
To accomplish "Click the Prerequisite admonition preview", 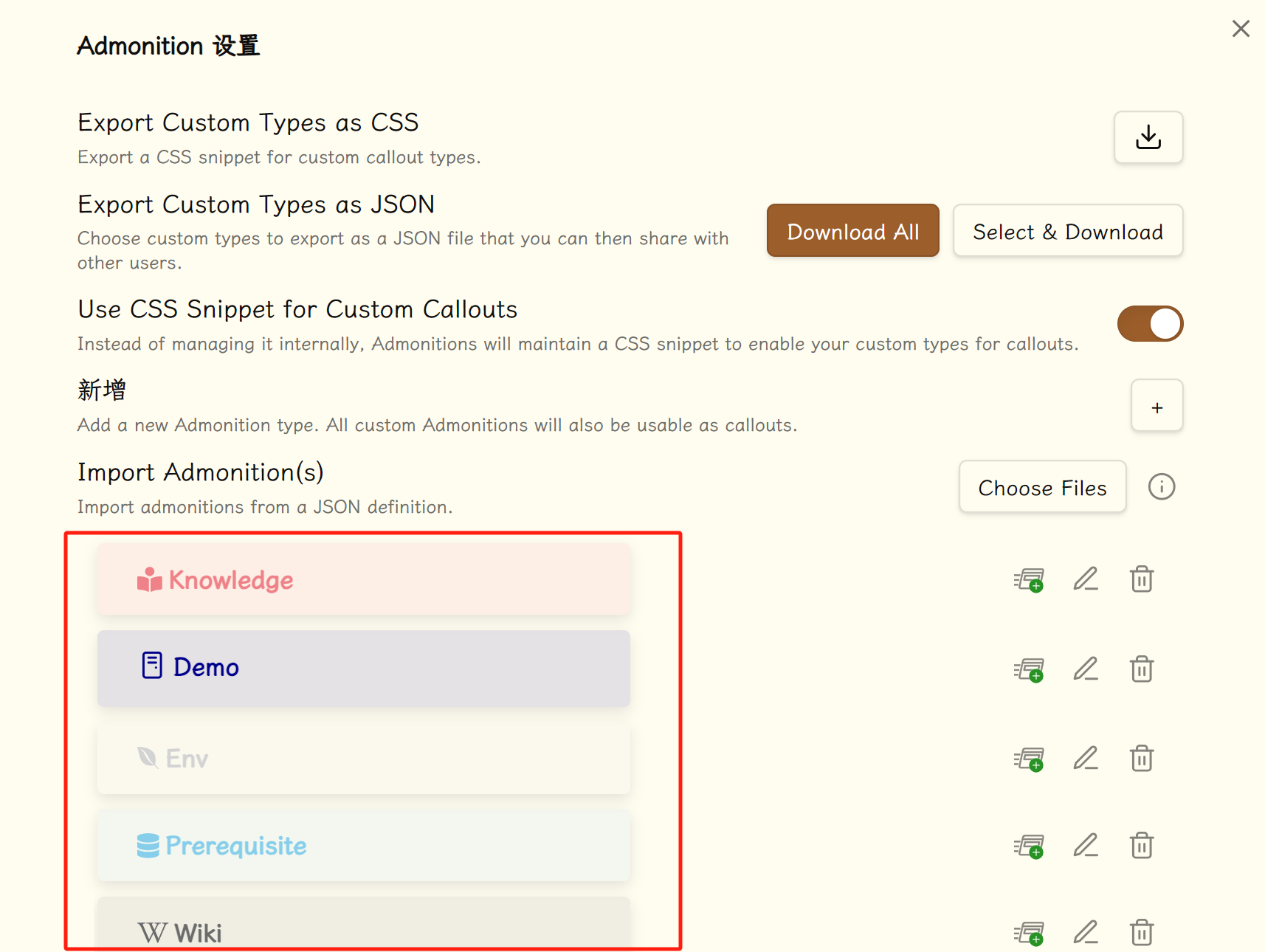I will pos(363,846).
